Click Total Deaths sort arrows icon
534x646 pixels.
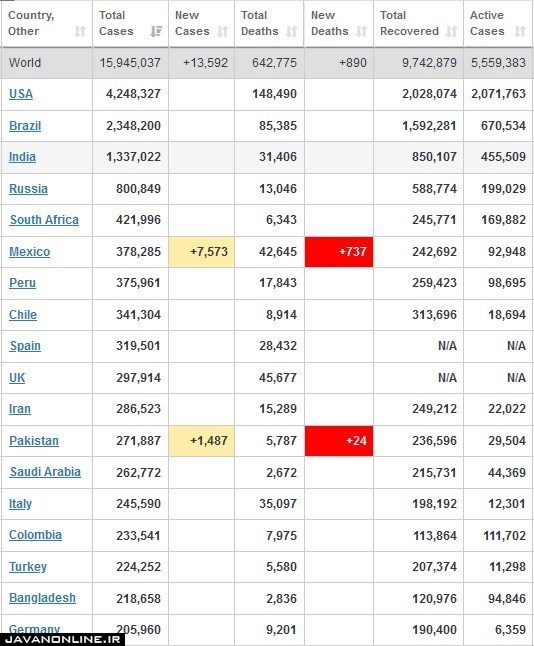tap(292, 32)
